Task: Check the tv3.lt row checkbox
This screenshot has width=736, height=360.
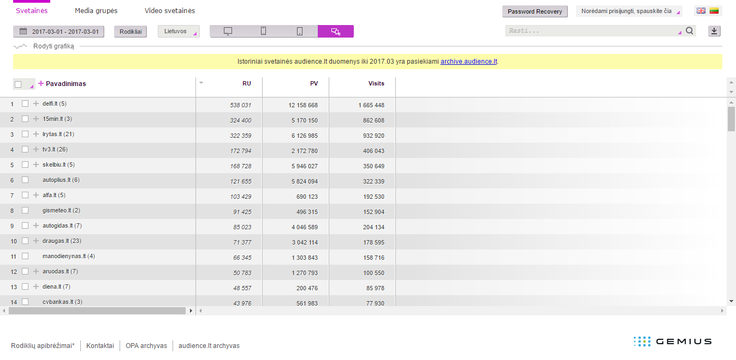Action: click(x=25, y=149)
